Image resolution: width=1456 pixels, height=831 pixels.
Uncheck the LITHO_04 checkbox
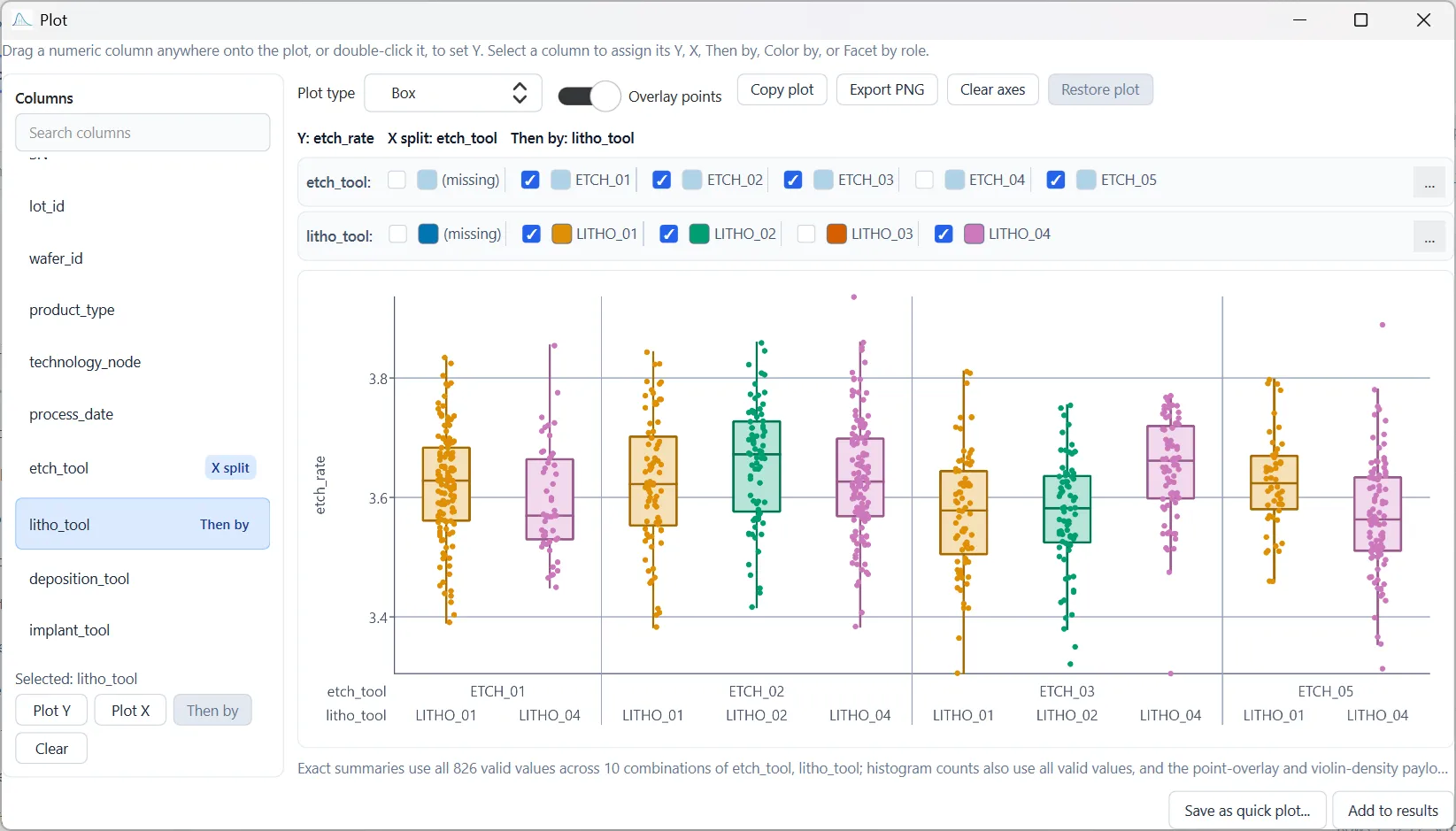pyautogui.click(x=944, y=234)
